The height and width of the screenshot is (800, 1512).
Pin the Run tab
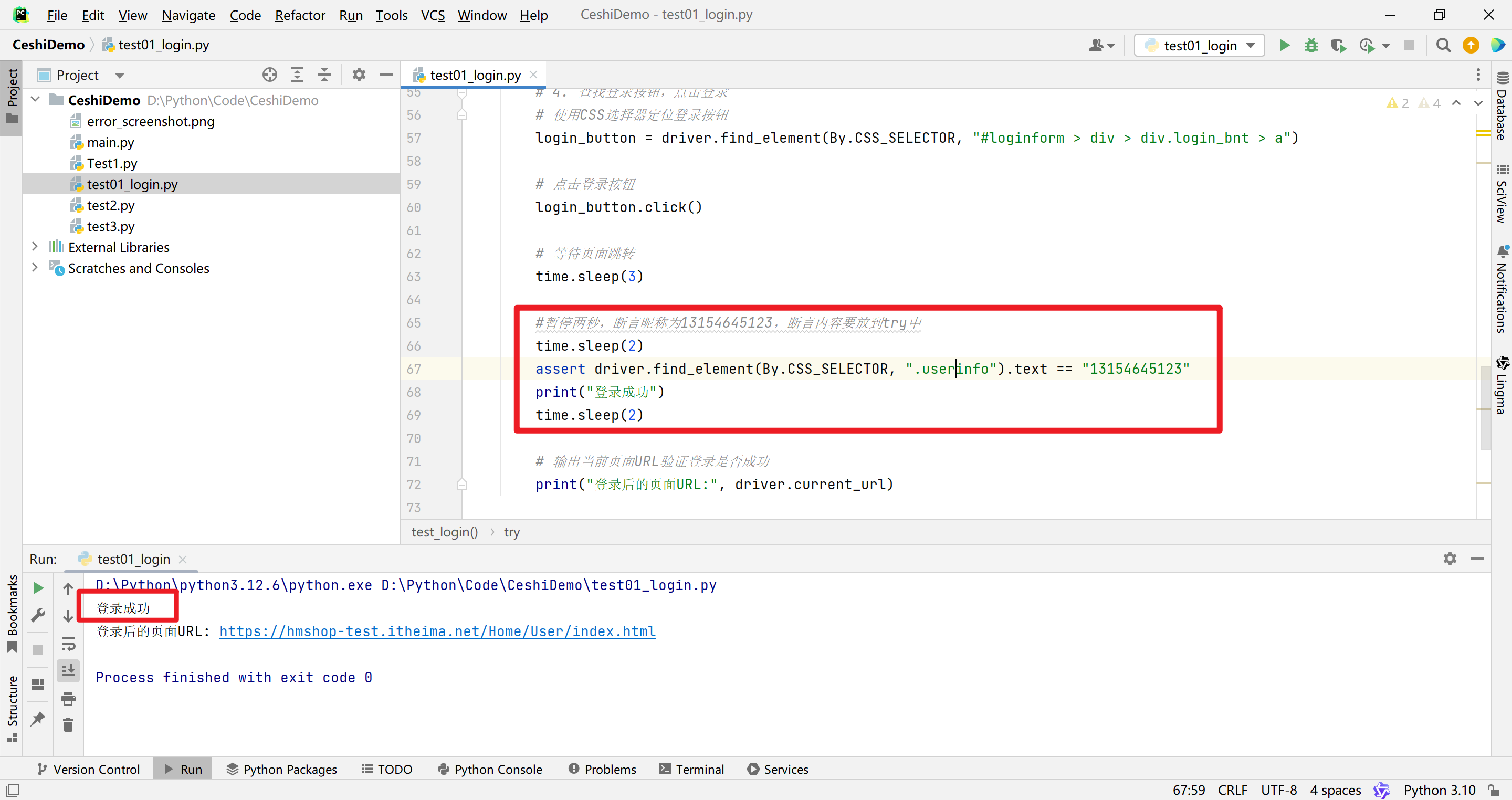(x=38, y=719)
